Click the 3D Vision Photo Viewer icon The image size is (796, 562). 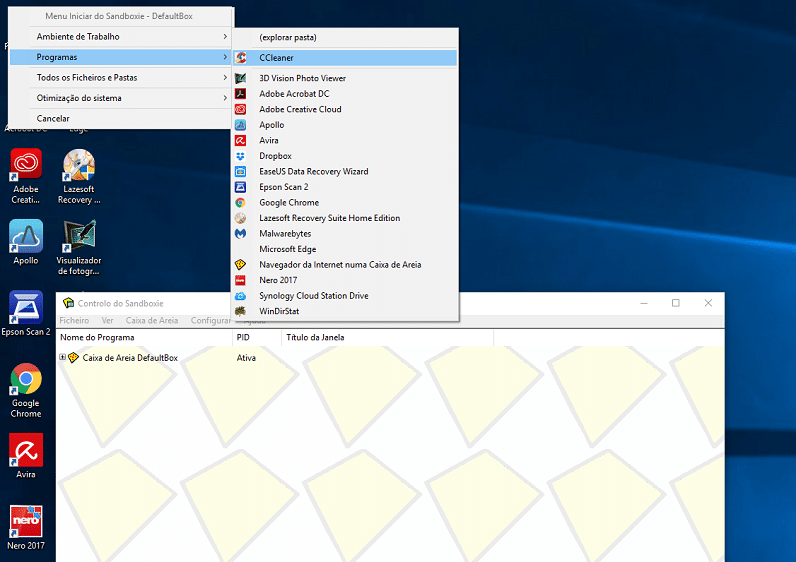[241, 78]
